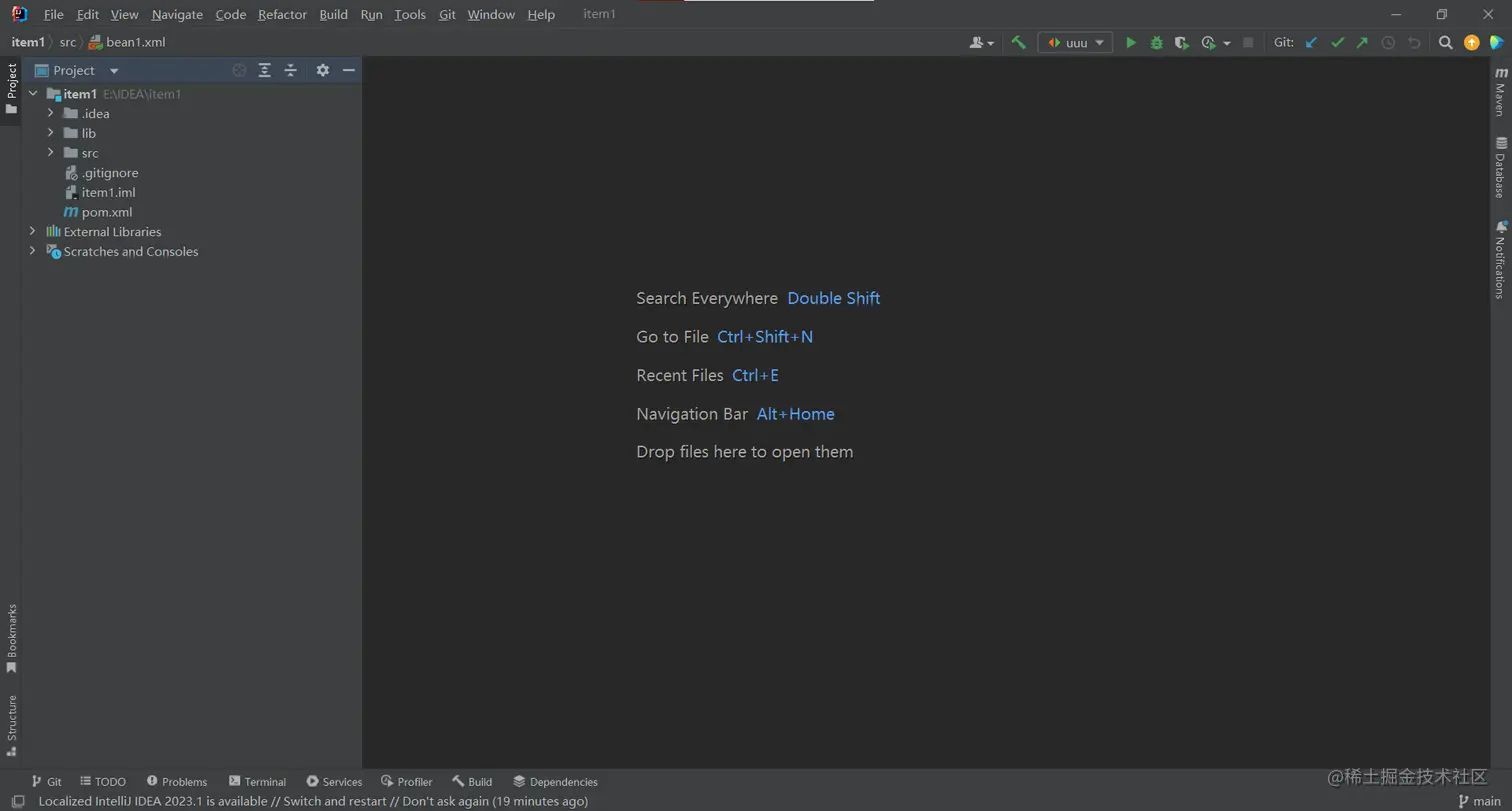Open the Database tool window
Screen dimensions: 1512x811
click(x=1500, y=167)
